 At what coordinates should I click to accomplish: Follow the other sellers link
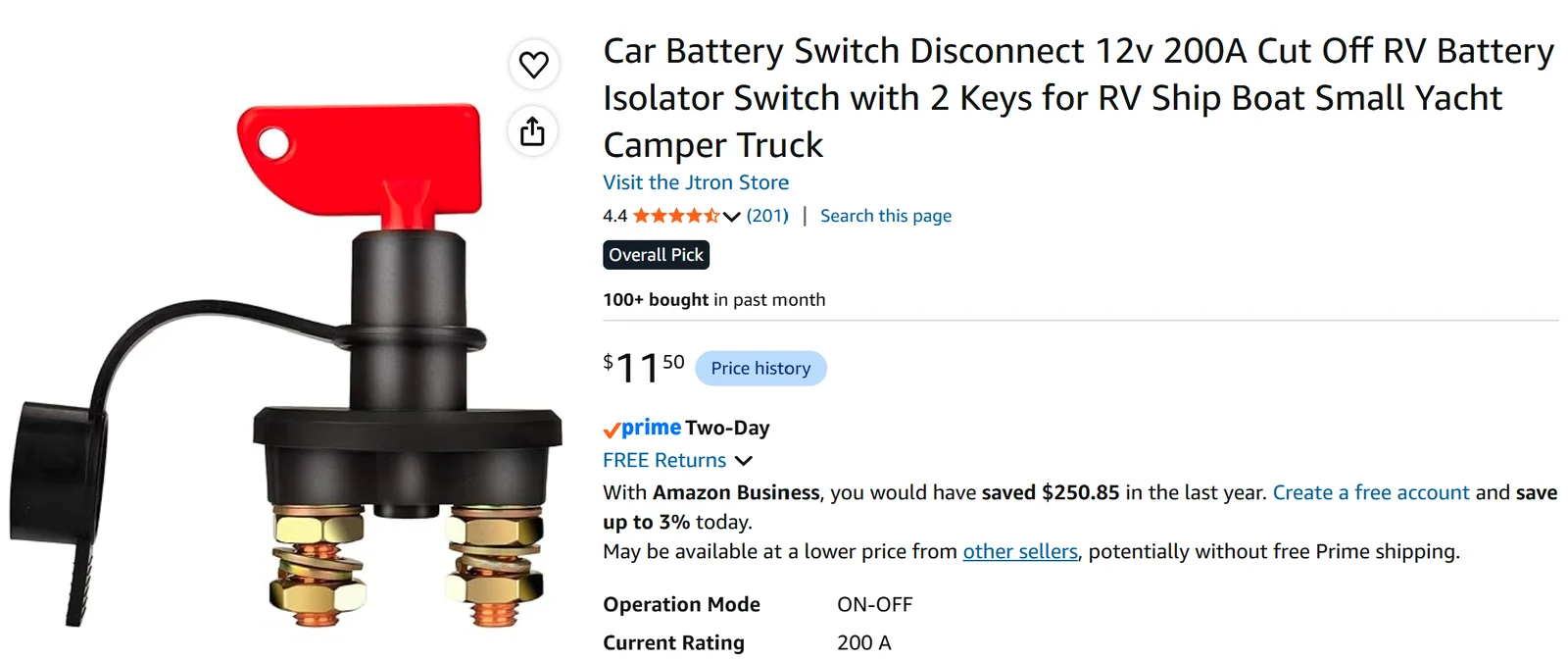pyautogui.click(x=1020, y=551)
